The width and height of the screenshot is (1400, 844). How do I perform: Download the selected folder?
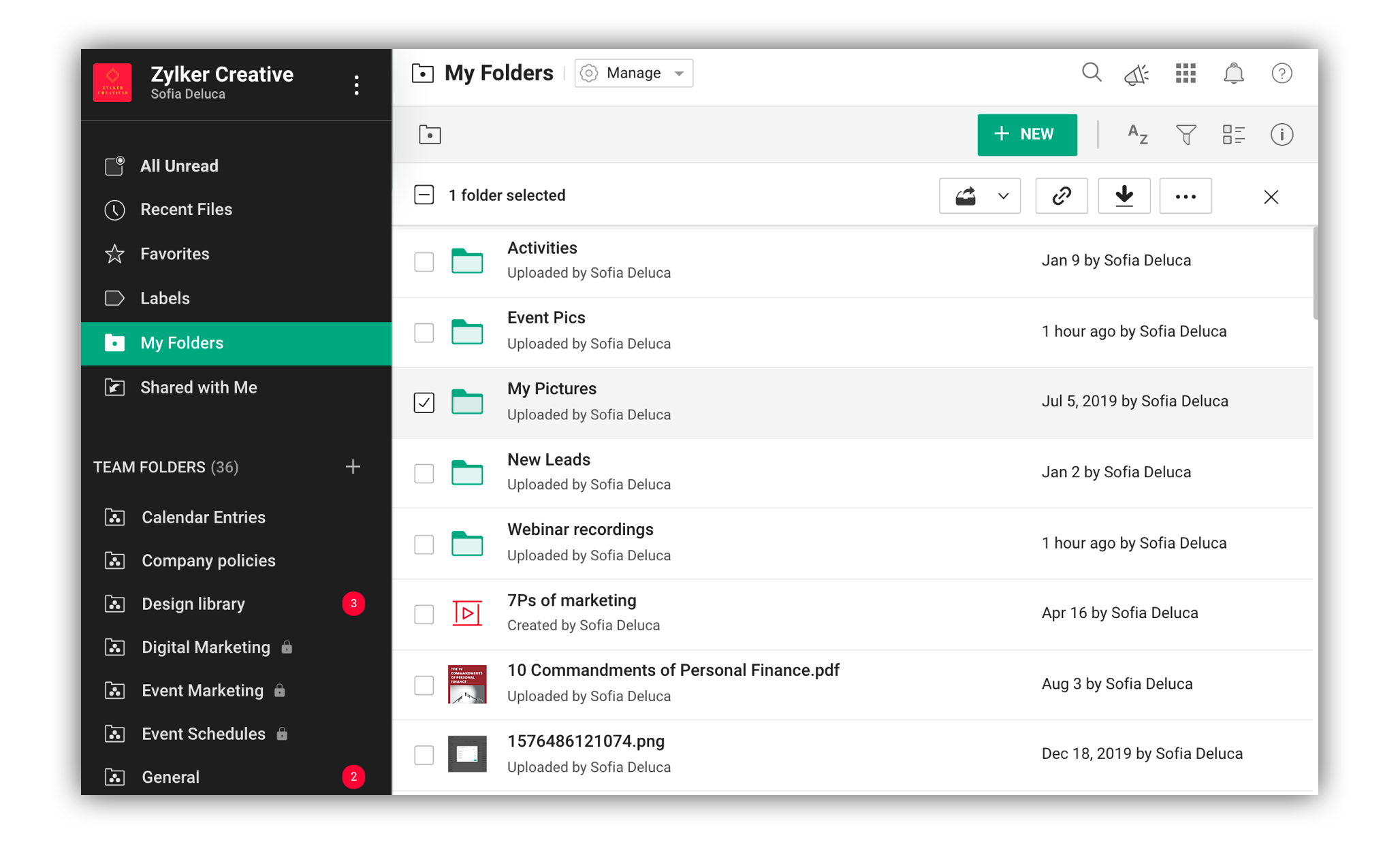(1124, 196)
